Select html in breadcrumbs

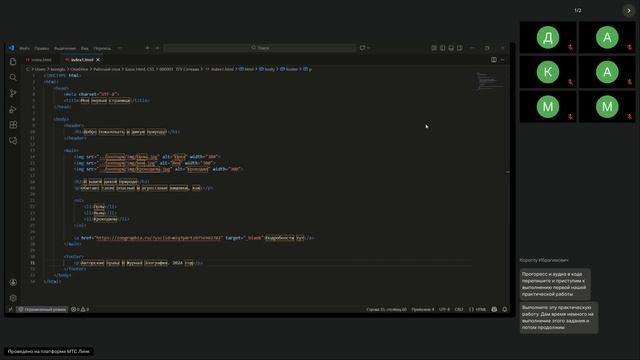[246, 69]
